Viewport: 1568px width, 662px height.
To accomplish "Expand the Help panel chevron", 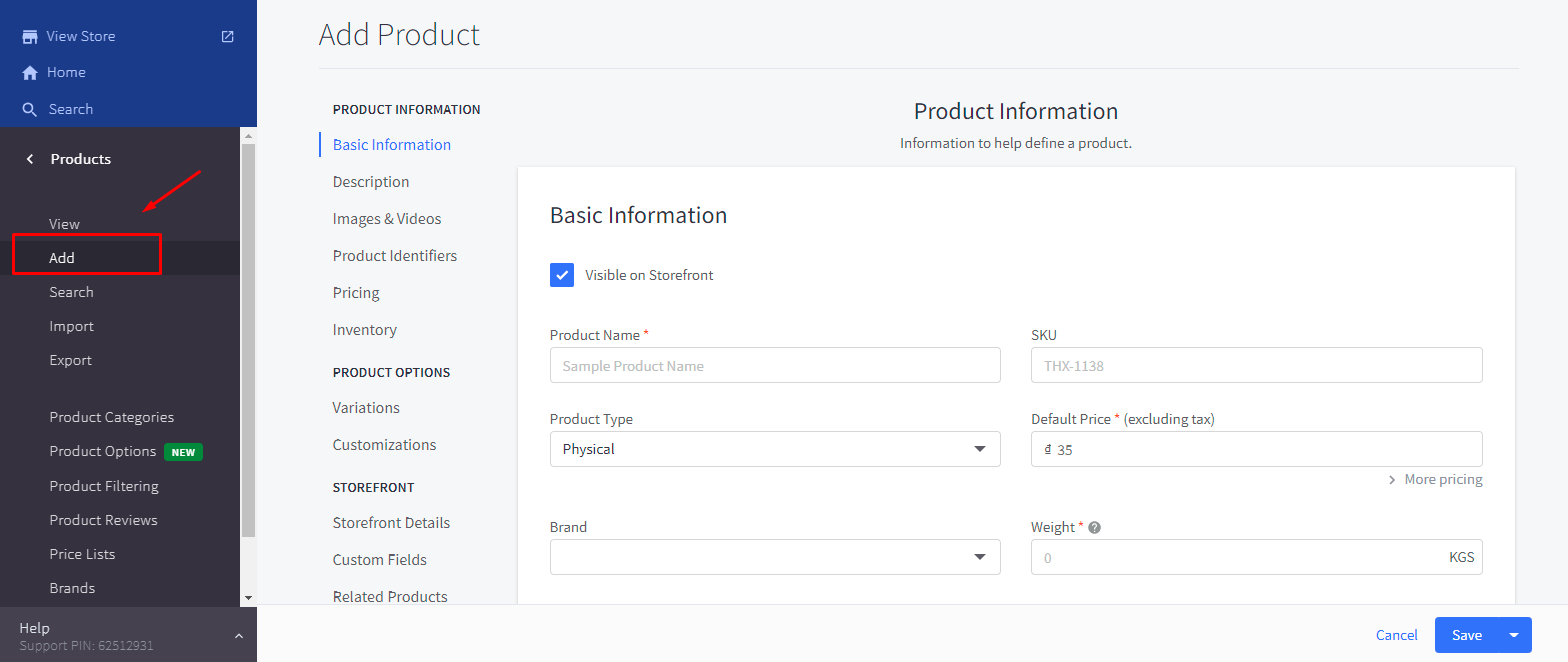I will click(238, 636).
